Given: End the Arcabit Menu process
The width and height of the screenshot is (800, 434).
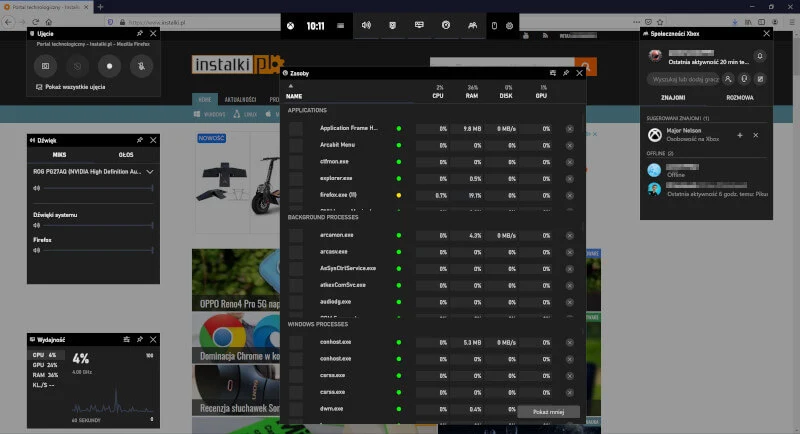Looking at the screenshot, I should coord(569,146).
